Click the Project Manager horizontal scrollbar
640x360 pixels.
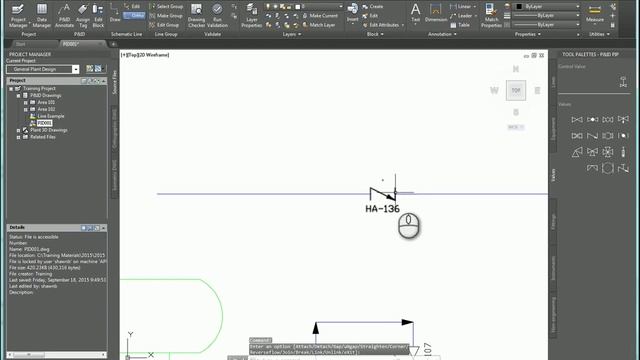(56, 355)
